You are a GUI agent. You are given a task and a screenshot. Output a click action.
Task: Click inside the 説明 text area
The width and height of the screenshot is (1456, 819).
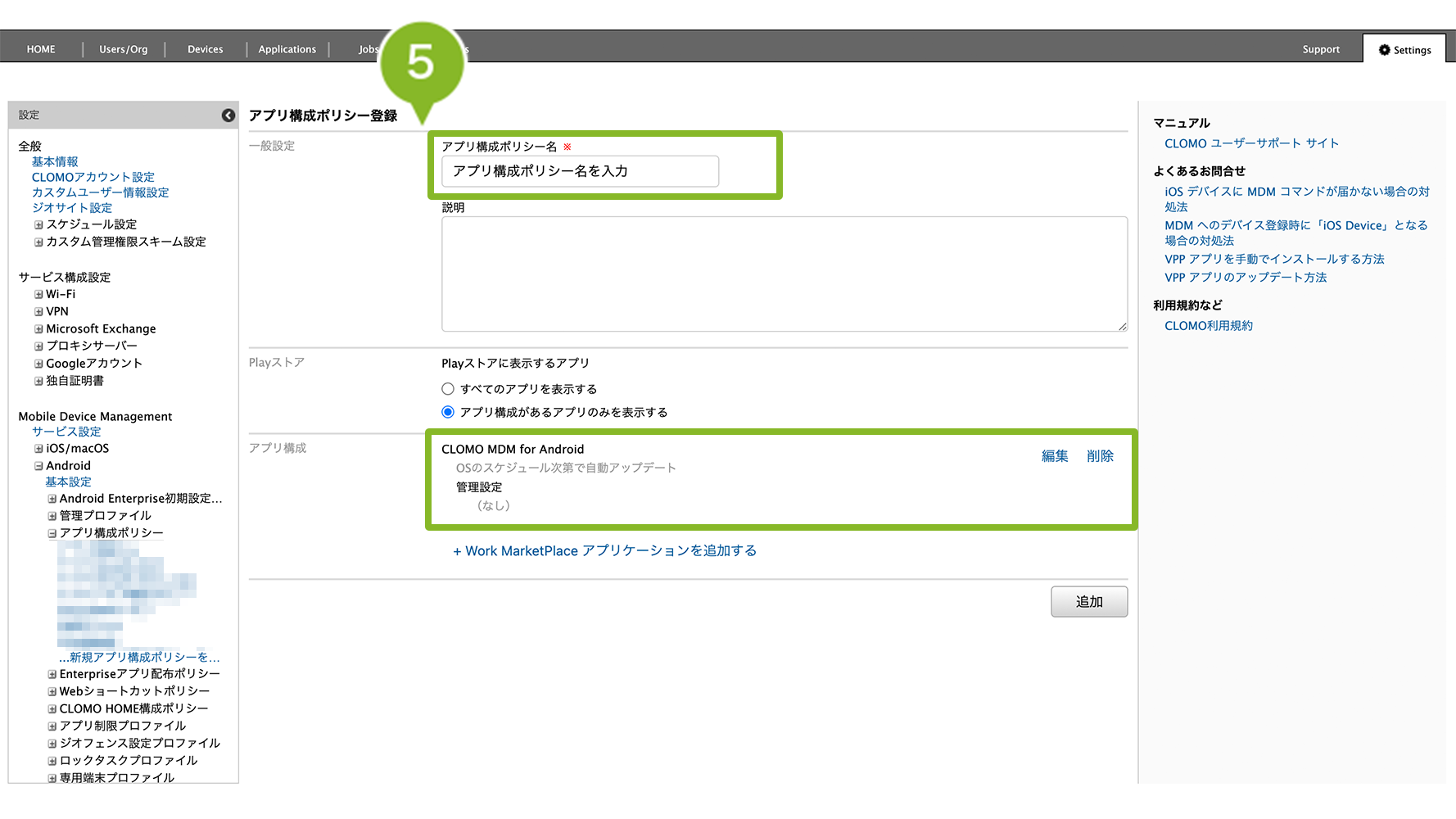[784, 274]
